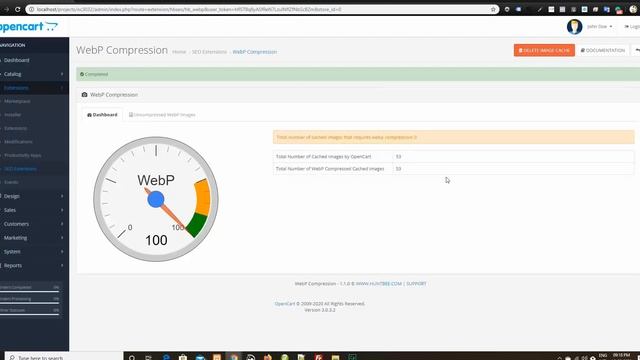This screenshot has height=360, width=640.
Task: Open the John Doe user dropdown
Action: click(599, 27)
